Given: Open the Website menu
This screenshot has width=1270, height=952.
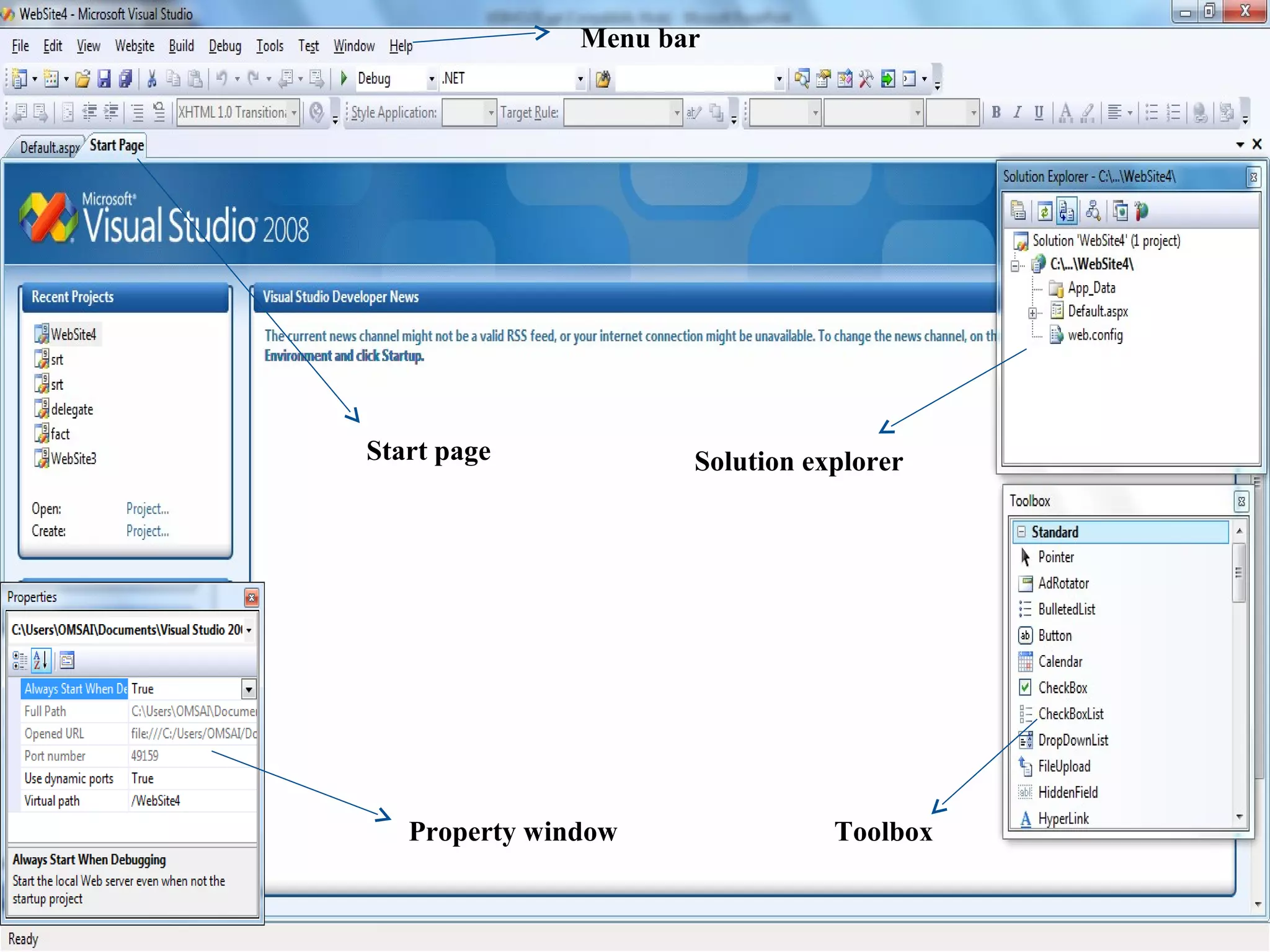Looking at the screenshot, I should pos(135,46).
